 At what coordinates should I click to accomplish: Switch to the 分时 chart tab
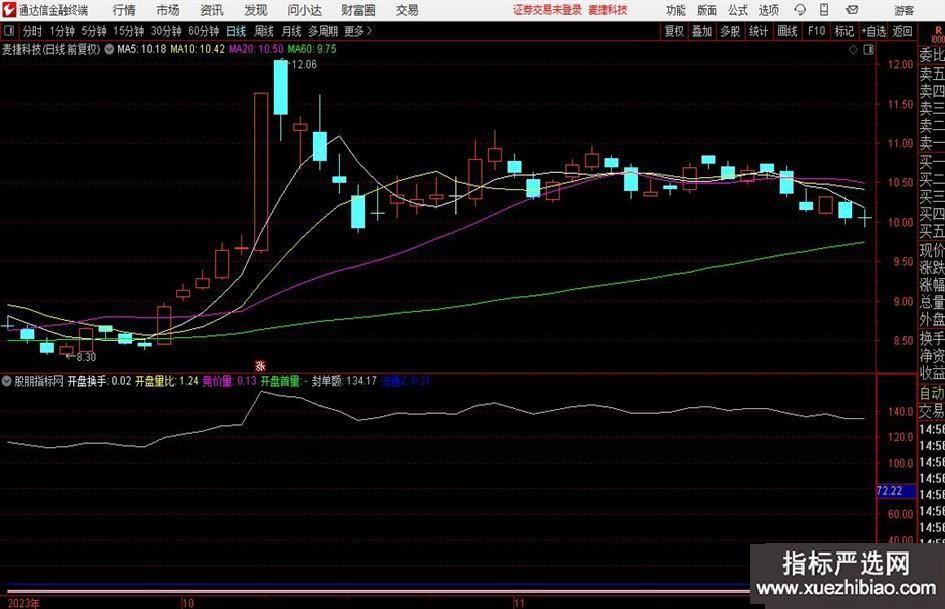coord(33,31)
